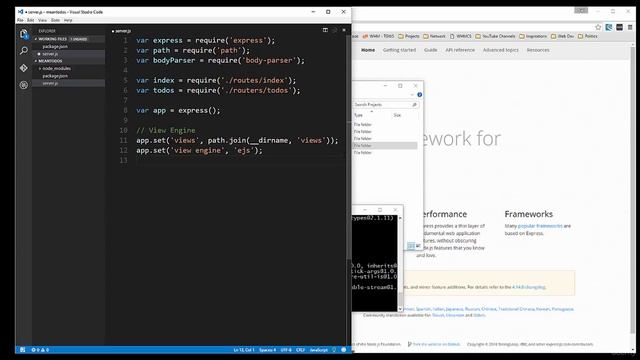Select the server.js editor tab
Screen dimensions: 640x360
click(122, 31)
